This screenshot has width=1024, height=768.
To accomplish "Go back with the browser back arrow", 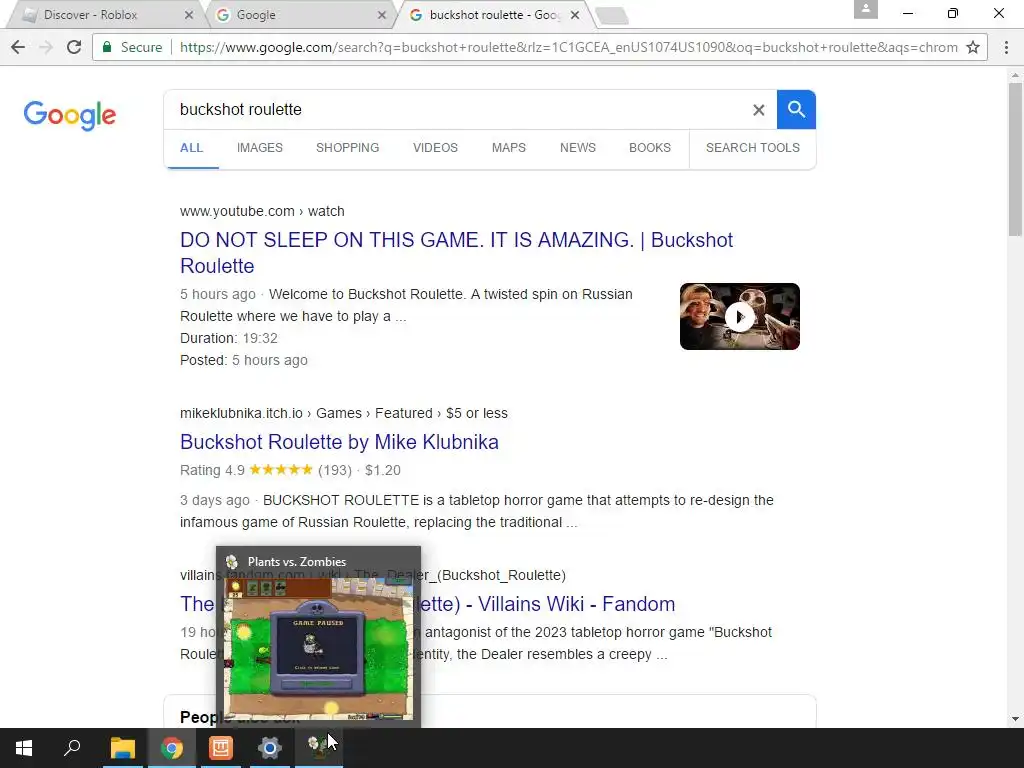I will click(x=18, y=47).
